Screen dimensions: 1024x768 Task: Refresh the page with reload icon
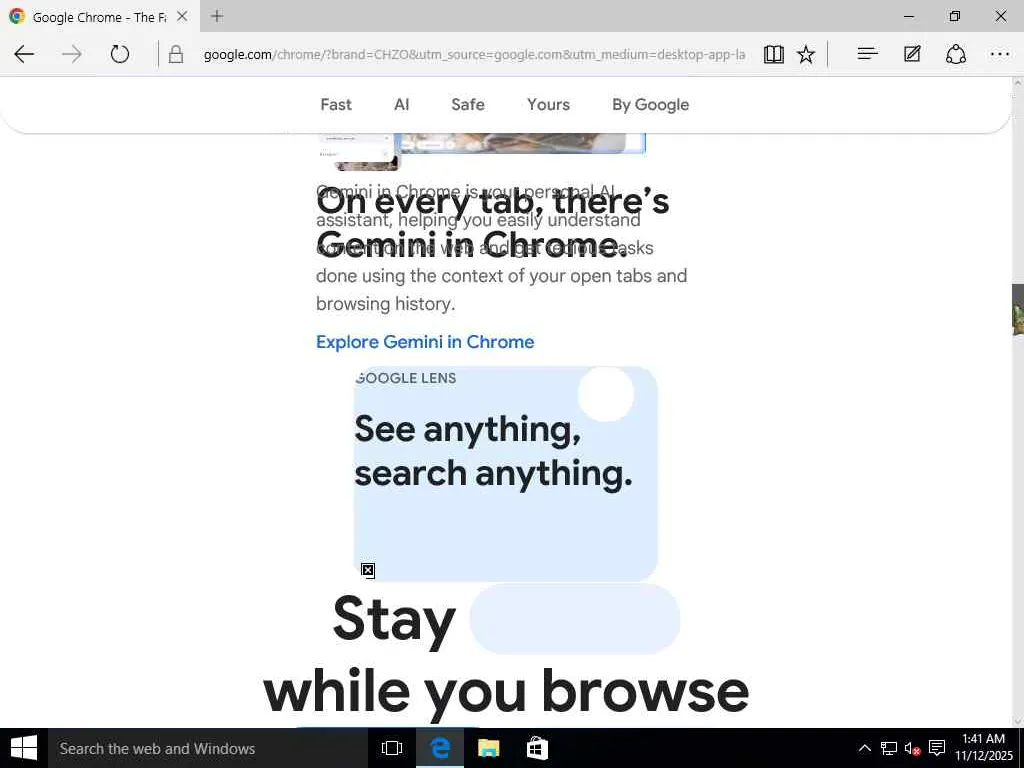[120, 54]
